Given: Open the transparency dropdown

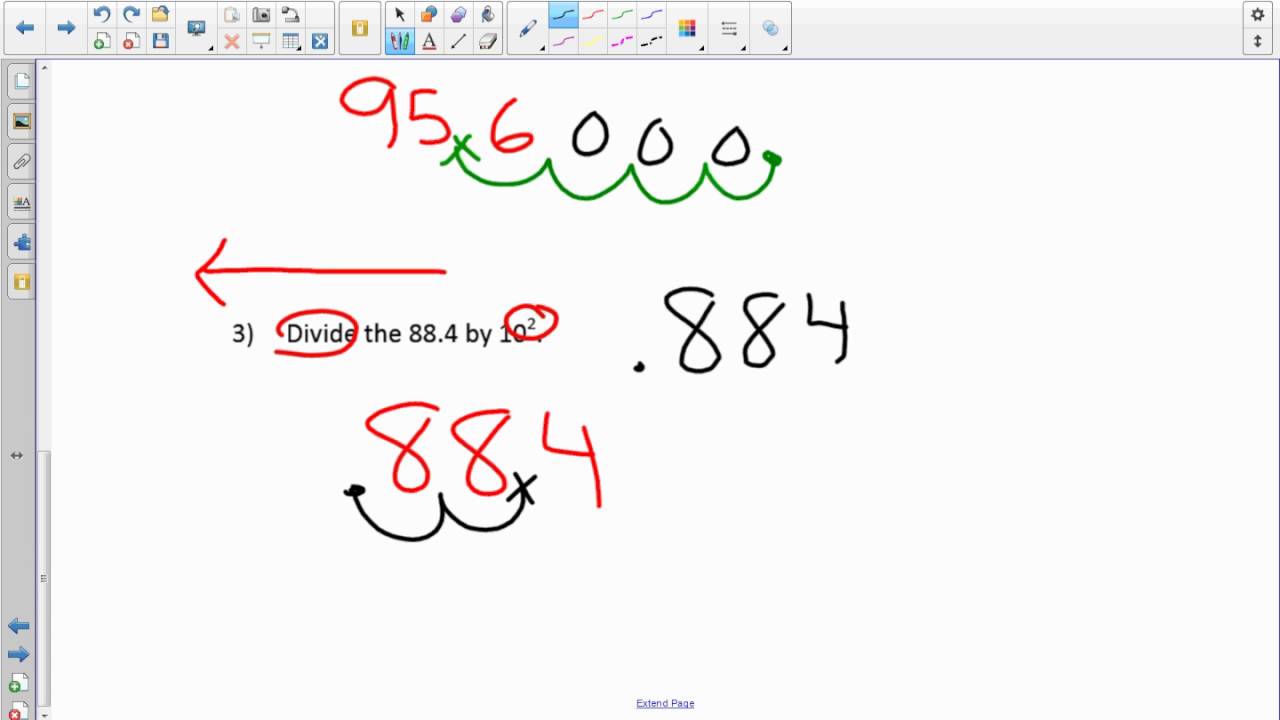Looking at the screenshot, I should point(772,28).
